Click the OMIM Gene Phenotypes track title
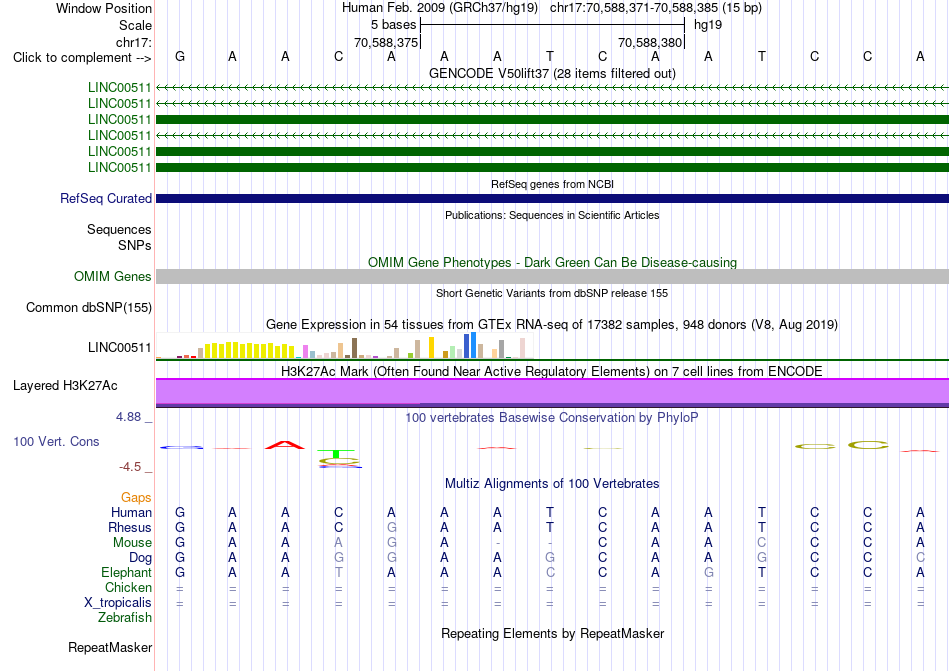 552,262
